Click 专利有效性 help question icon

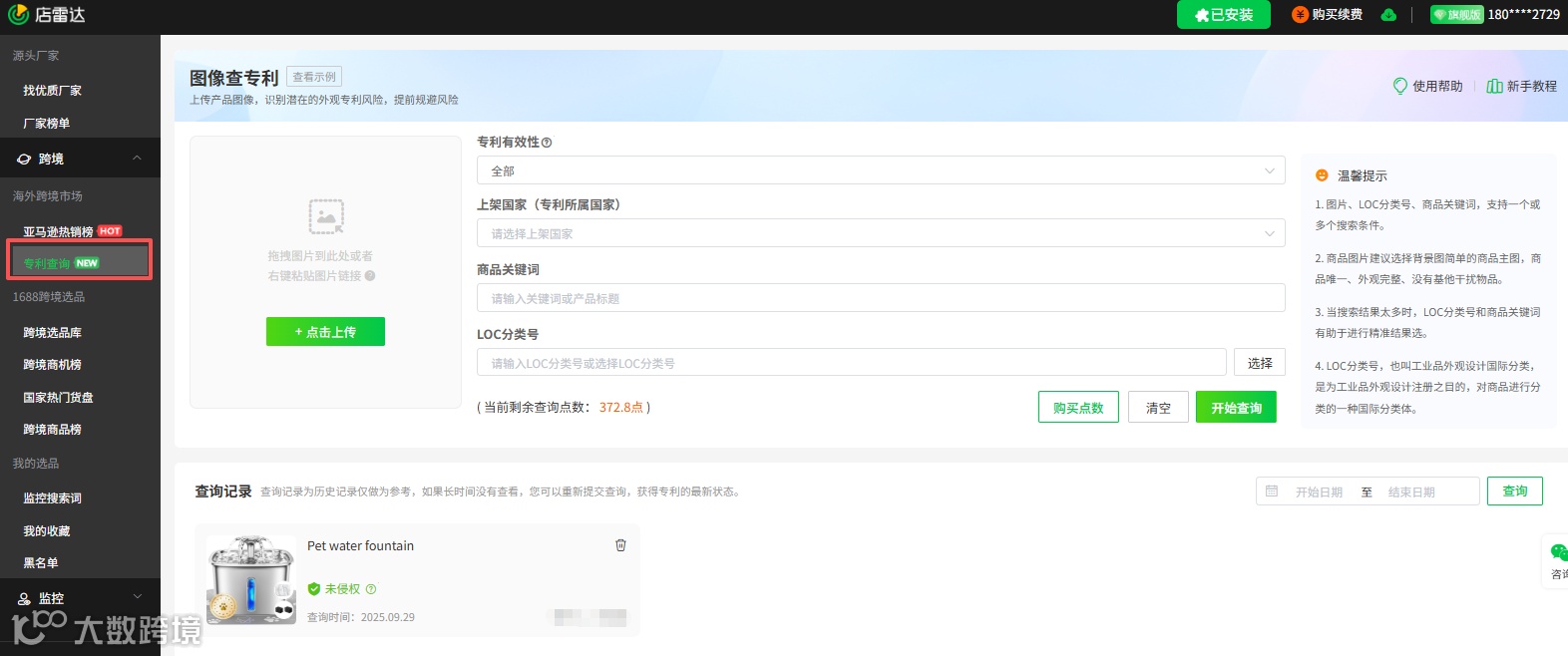tap(547, 143)
